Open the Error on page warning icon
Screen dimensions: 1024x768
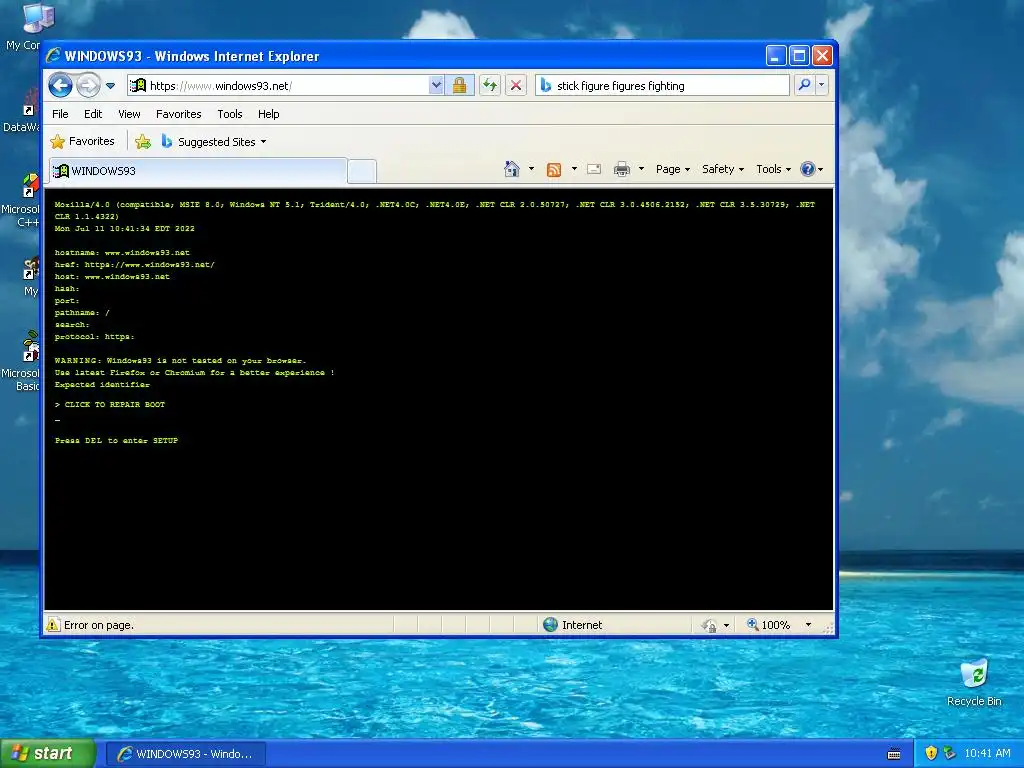click(53, 625)
